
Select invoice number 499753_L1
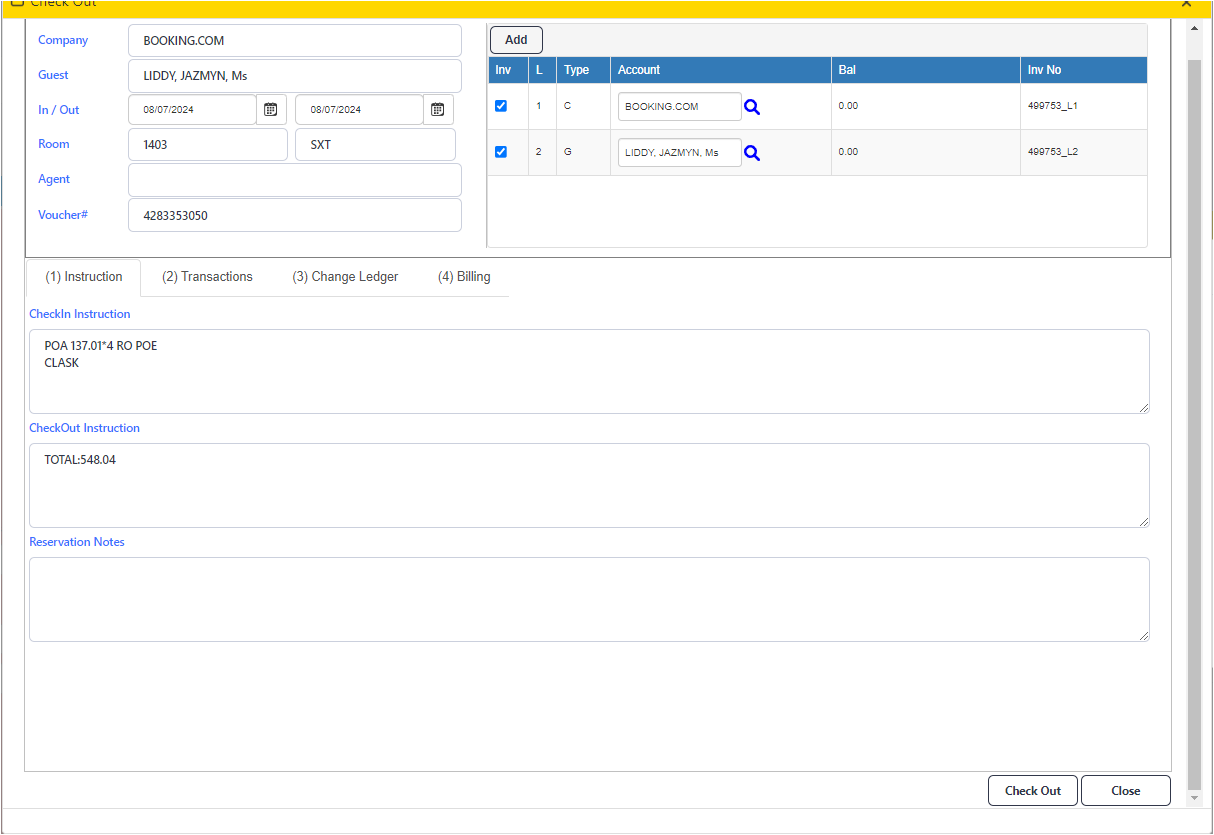pyautogui.click(x=1053, y=106)
